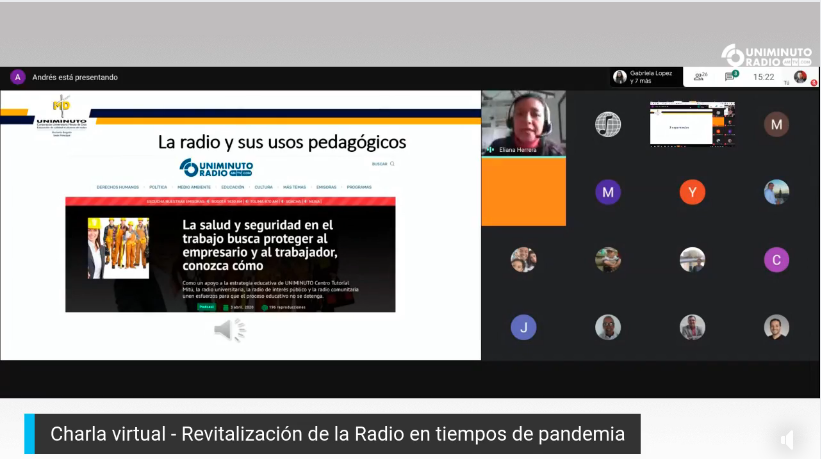The height and width of the screenshot is (459, 823).
Task: Click Eliana Herrera's video tile
Action: (x=524, y=124)
